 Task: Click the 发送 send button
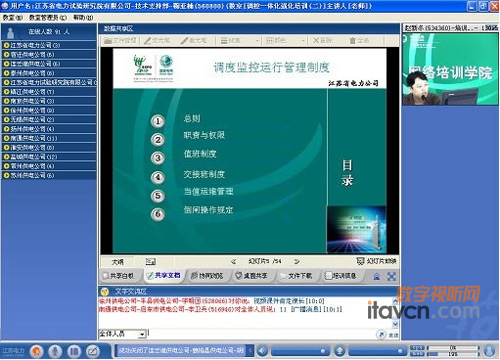click(x=393, y=335)
